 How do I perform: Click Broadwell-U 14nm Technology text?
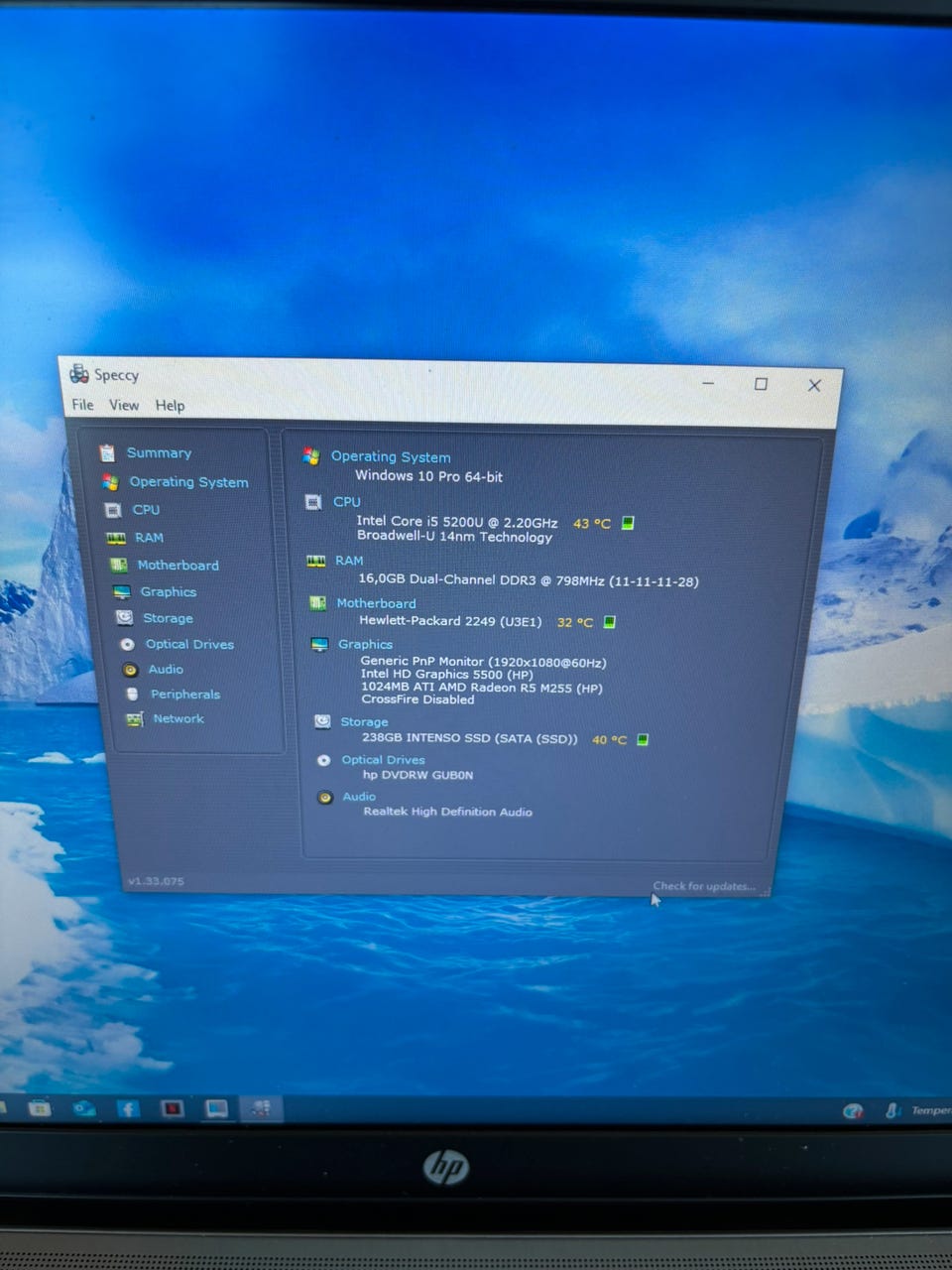tap(455, 536)
